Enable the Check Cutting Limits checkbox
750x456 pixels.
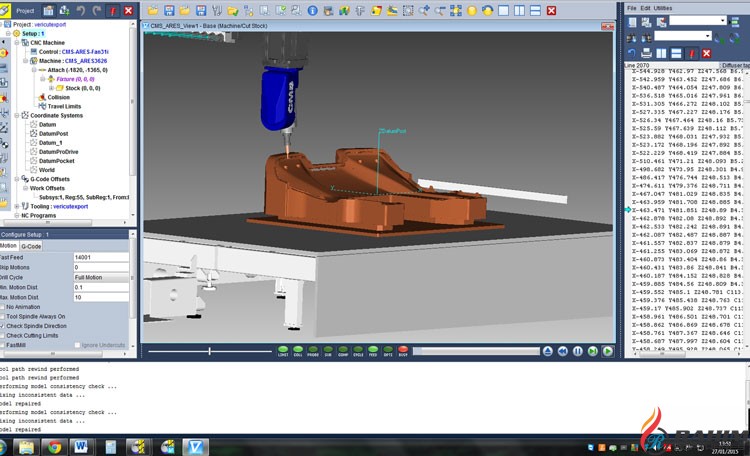[x=3, y=335]
